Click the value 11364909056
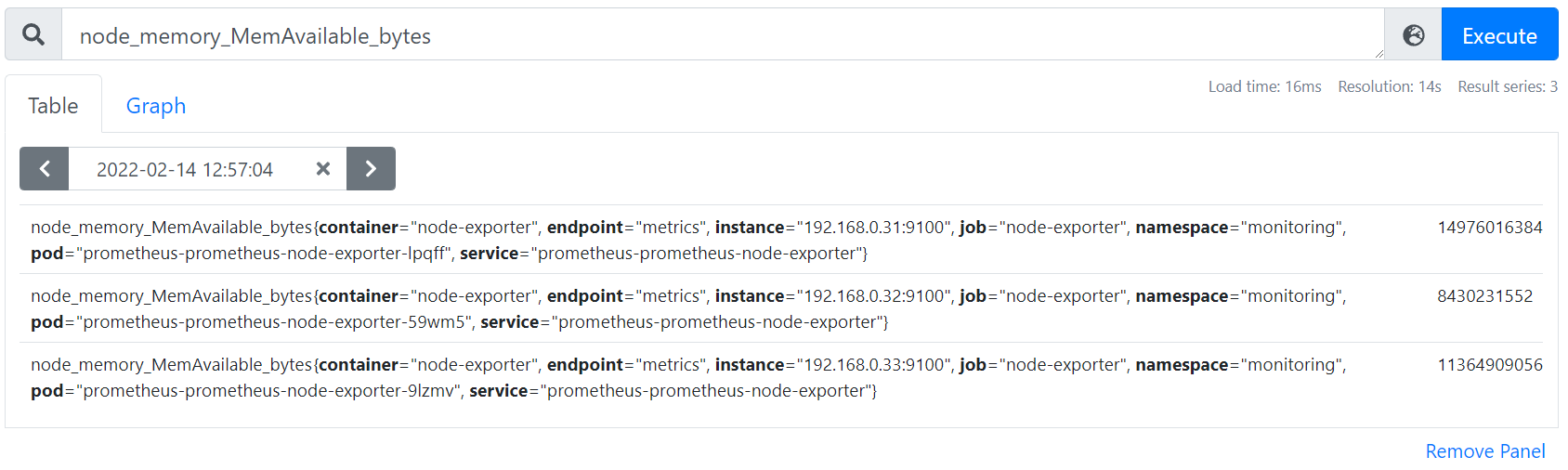The height and width of the screenshot is (470, 1568). (x=1490, y=365)
